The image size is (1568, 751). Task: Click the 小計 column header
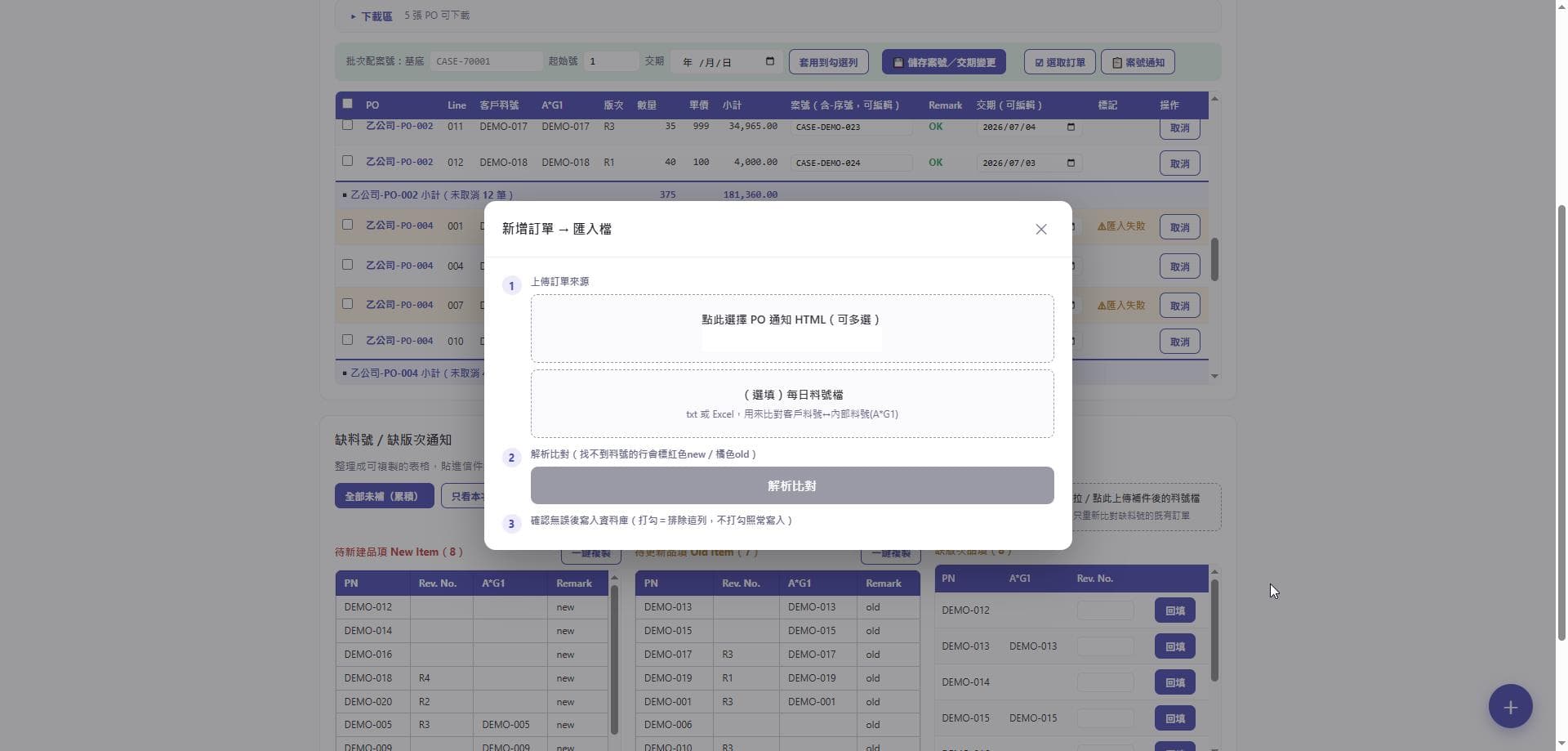coord(731,105)
